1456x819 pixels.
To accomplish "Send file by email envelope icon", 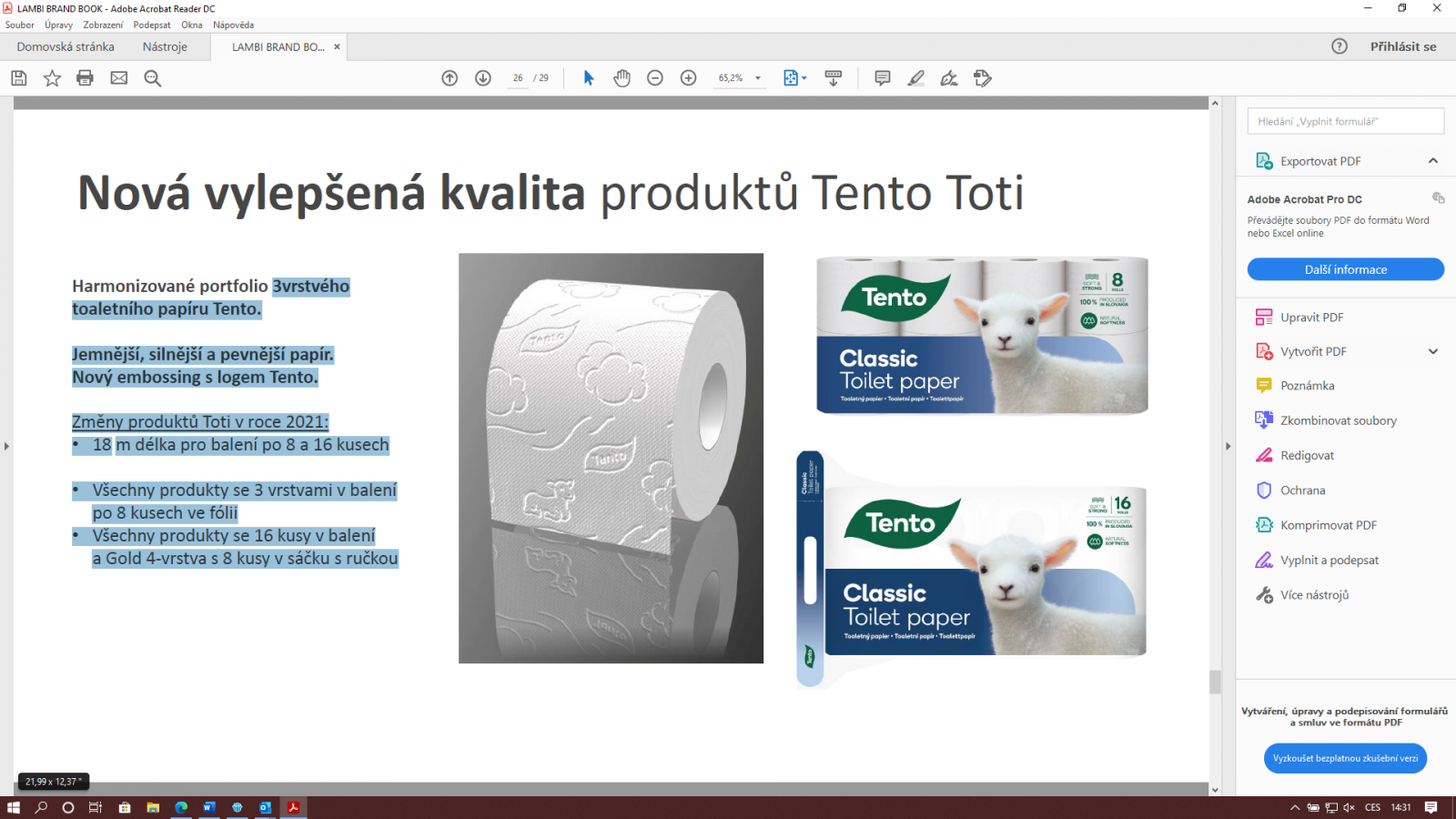I will click(119, 78).
